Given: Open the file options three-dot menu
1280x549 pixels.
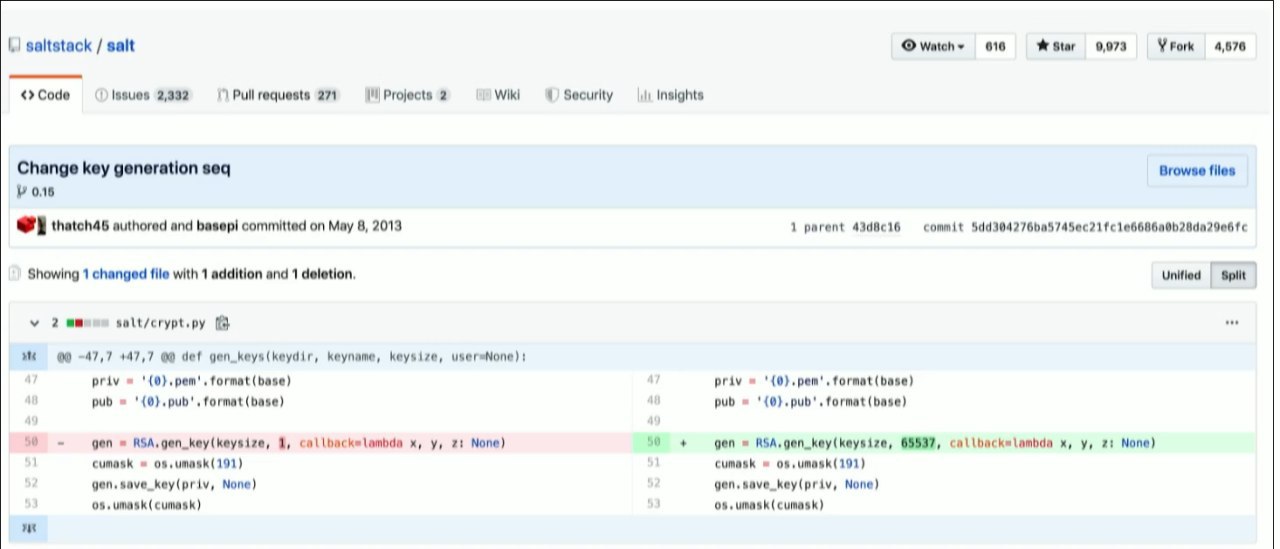Looking at the screenshot, I should [x=1232, y=323].
